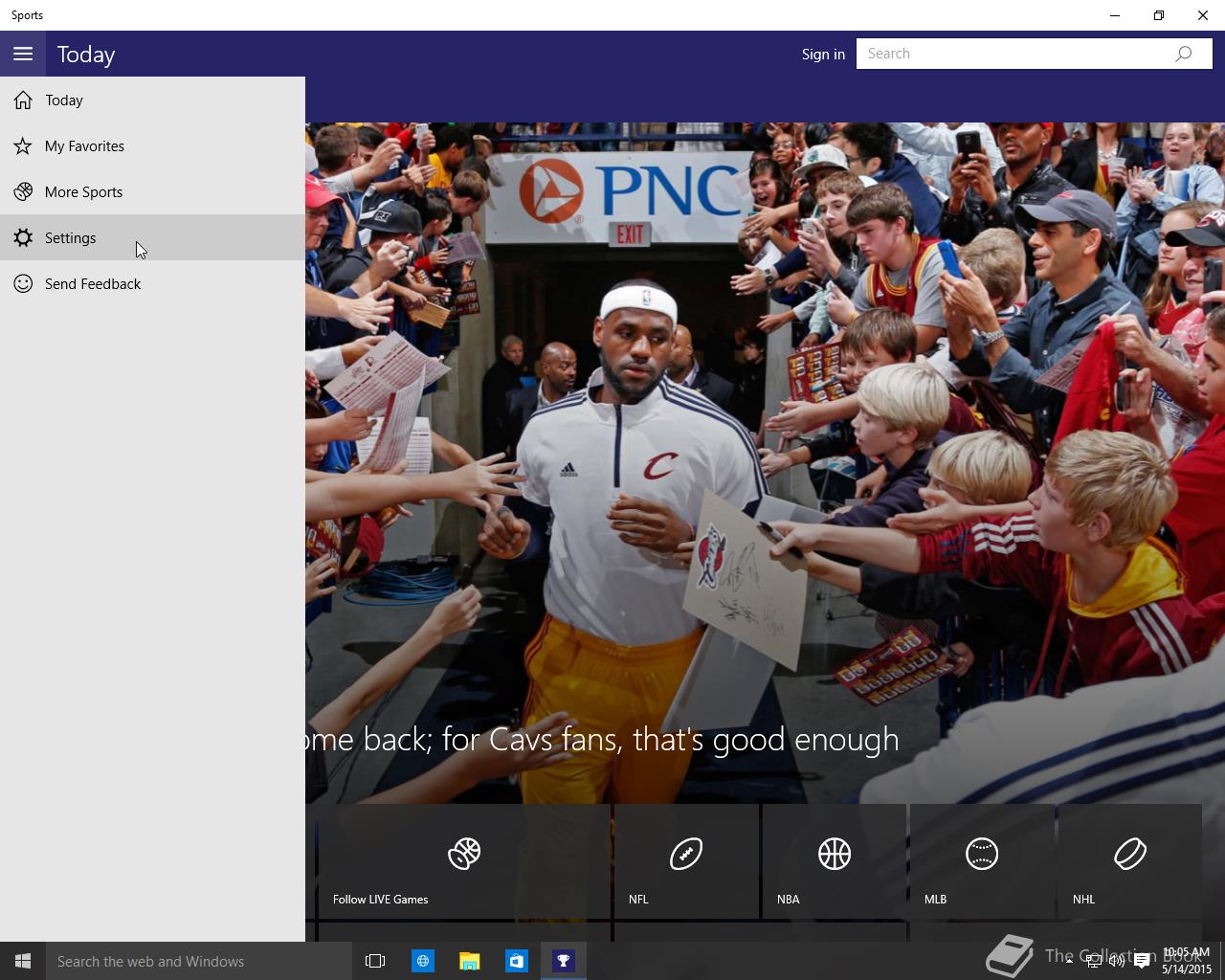
Task: Click the network tray icon
Action: [1093, 961]
